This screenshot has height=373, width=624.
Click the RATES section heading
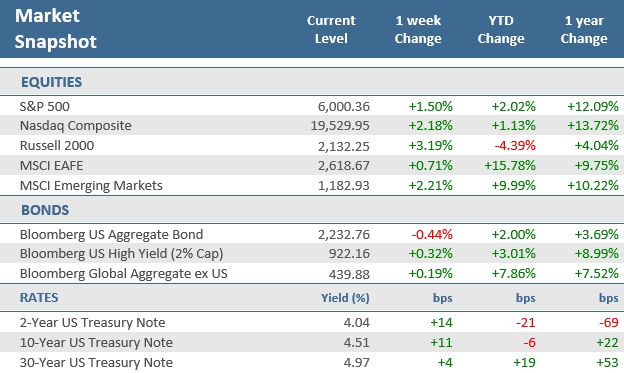[x=39, y=298]
